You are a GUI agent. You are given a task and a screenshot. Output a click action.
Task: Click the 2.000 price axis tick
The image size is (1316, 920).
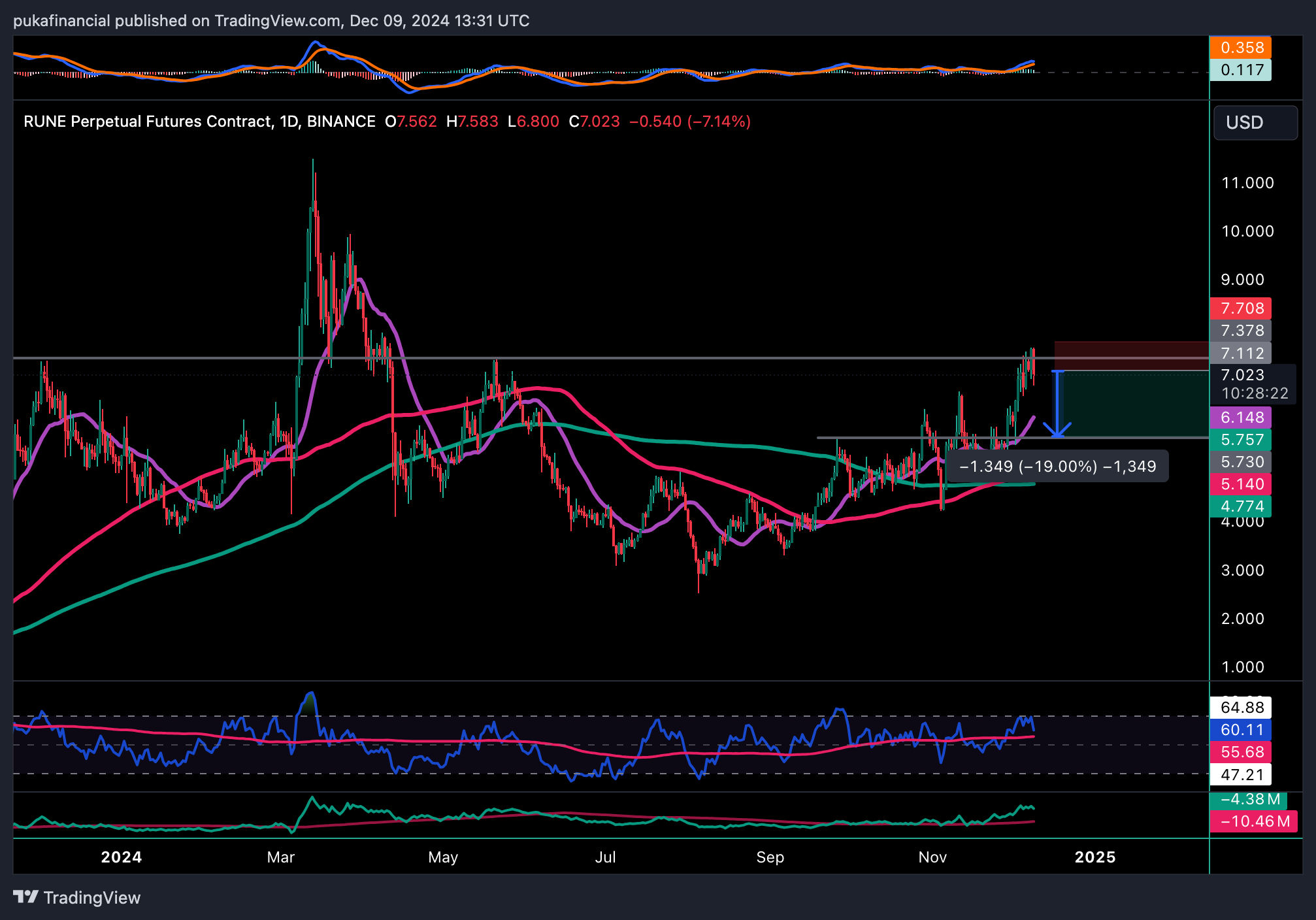click(1243, 619)
